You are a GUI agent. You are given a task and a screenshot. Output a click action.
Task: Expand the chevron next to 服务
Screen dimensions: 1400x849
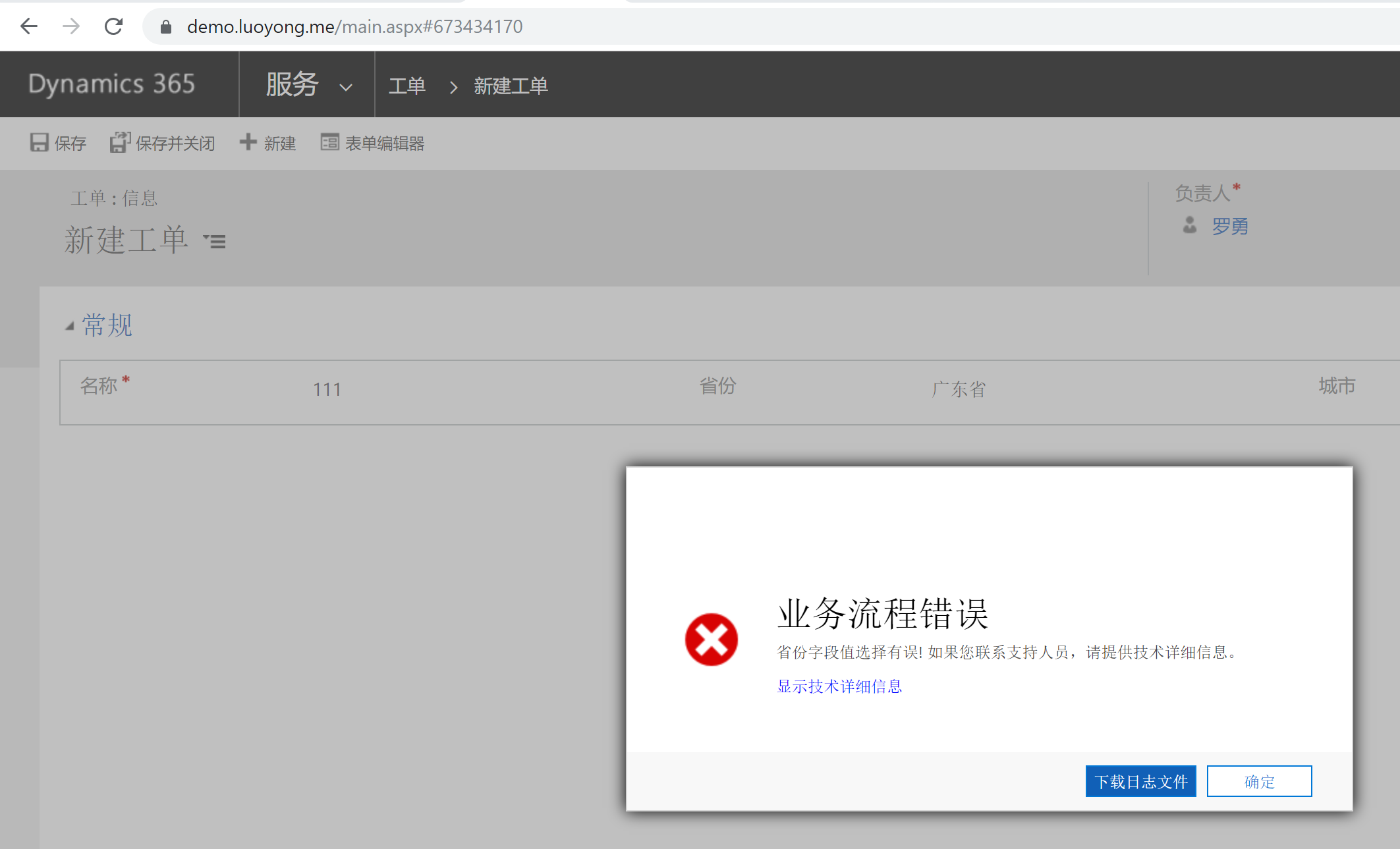(x=346, y=87)
